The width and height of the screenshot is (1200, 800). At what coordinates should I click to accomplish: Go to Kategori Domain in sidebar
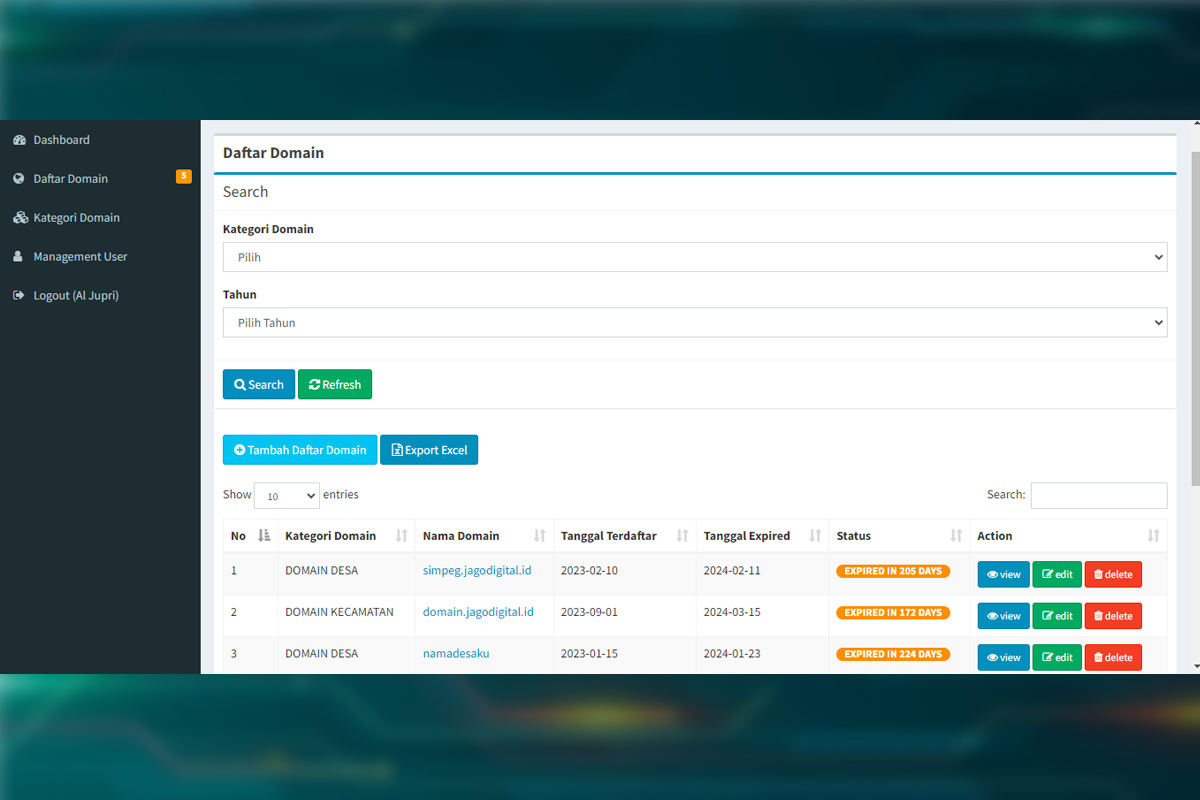pos(76,218)
